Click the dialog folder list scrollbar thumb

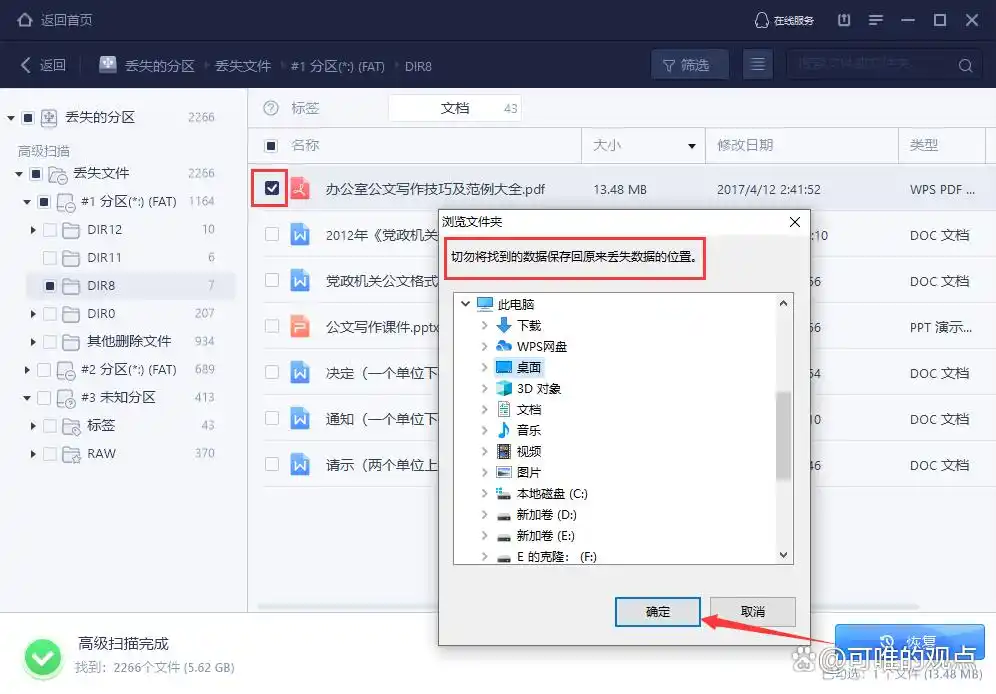tap(784, 435)
